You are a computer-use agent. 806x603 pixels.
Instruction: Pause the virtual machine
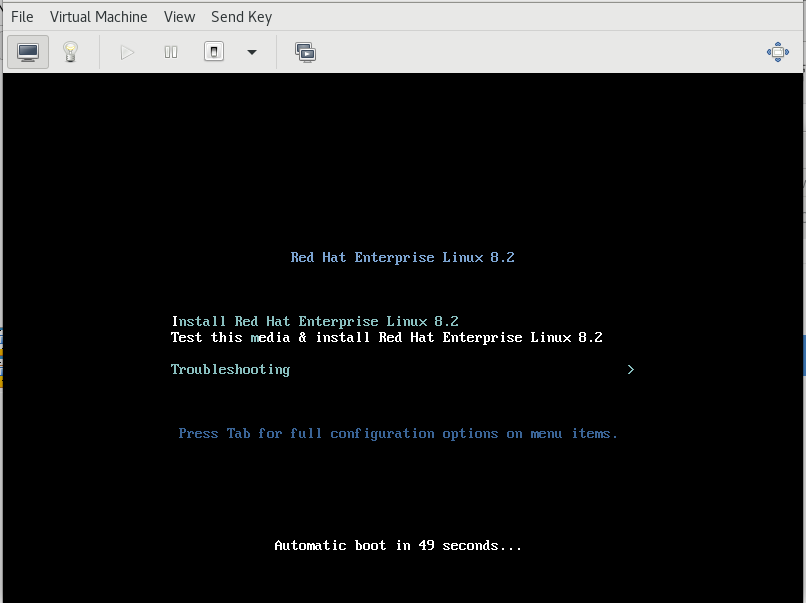tap(171, 52)
